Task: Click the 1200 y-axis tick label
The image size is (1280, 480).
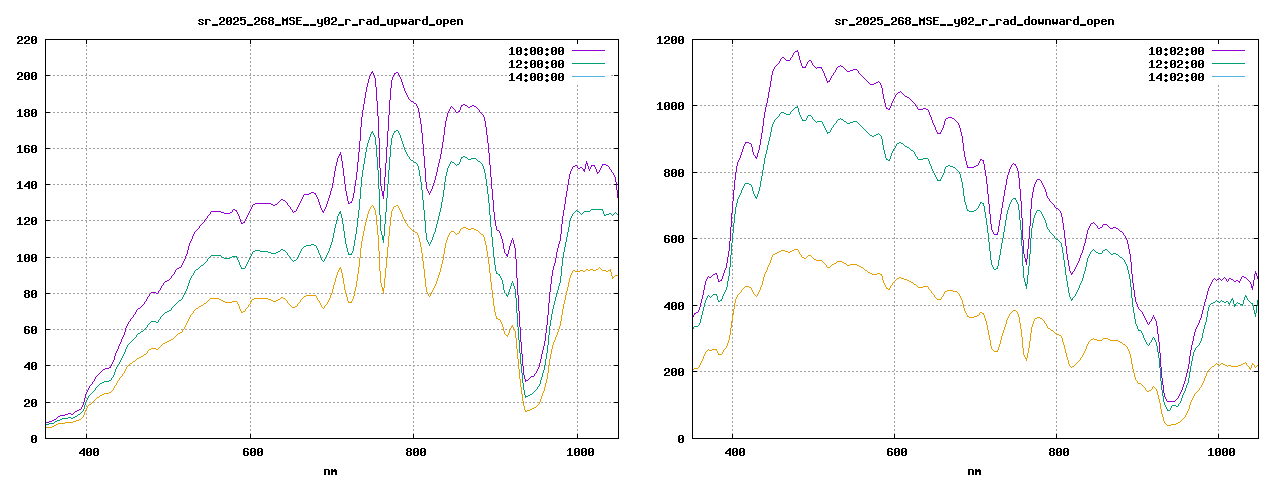Action: pos(669,40)
